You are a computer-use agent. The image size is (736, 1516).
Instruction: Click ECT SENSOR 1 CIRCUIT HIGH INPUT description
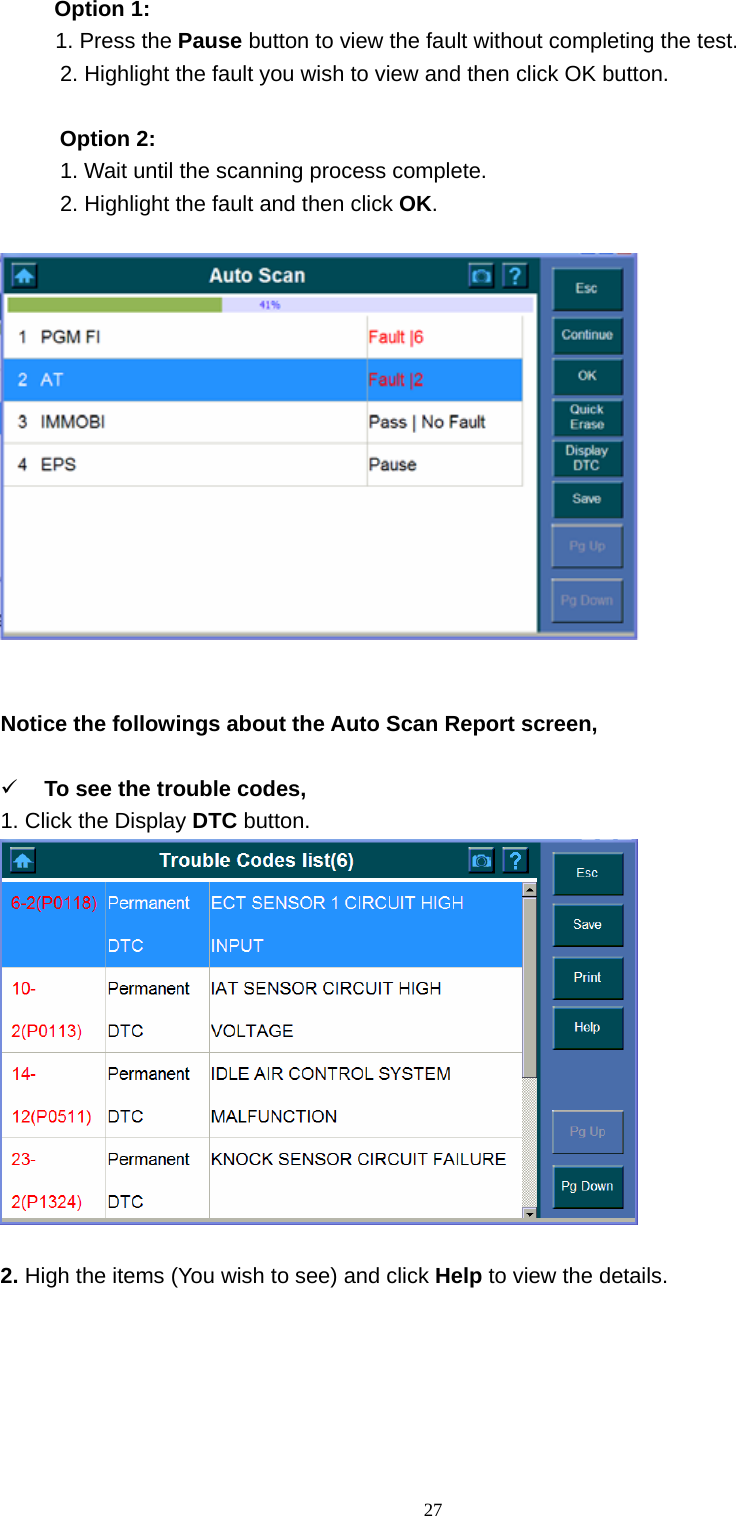(337, 924)
